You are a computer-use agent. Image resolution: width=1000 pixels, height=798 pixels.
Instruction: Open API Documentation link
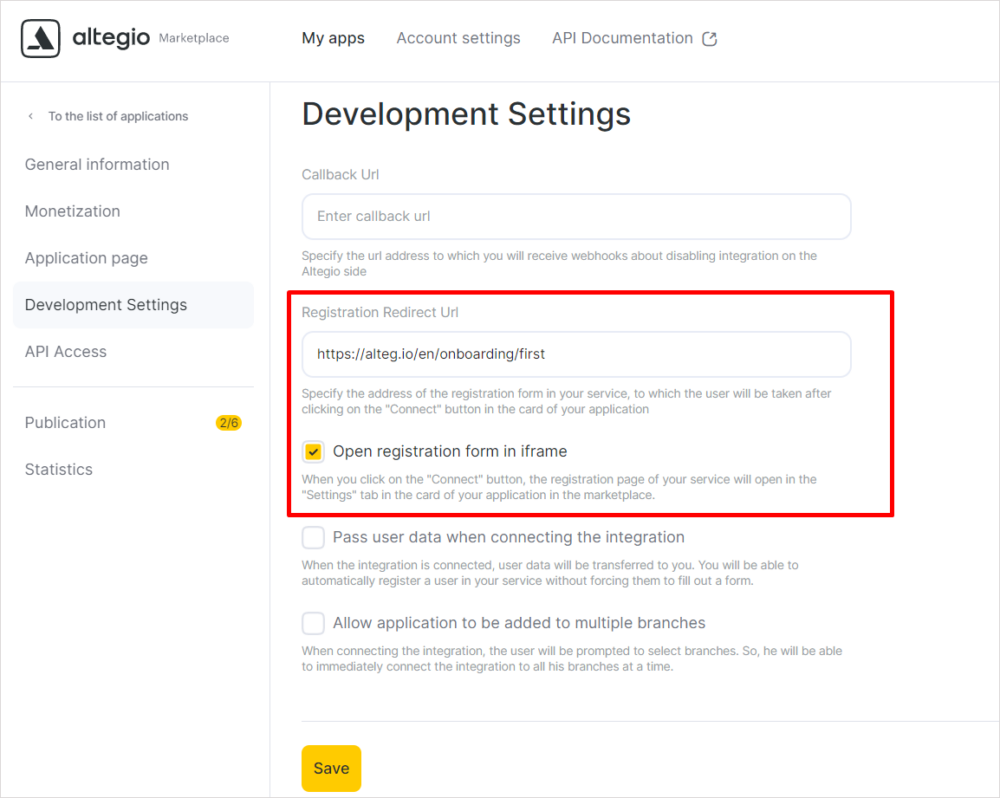622,38
